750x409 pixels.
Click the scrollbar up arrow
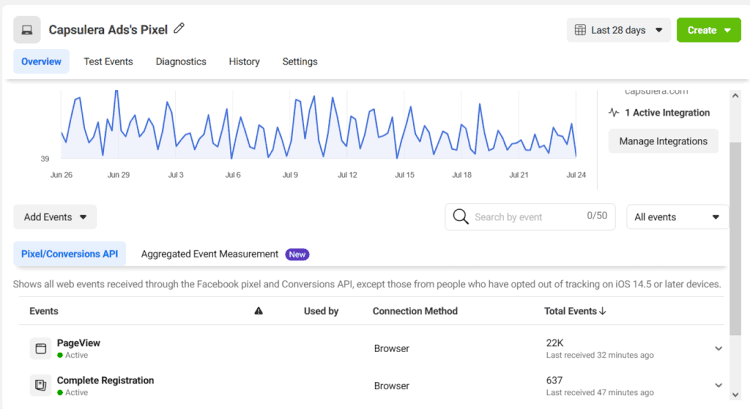click(735, 96)
